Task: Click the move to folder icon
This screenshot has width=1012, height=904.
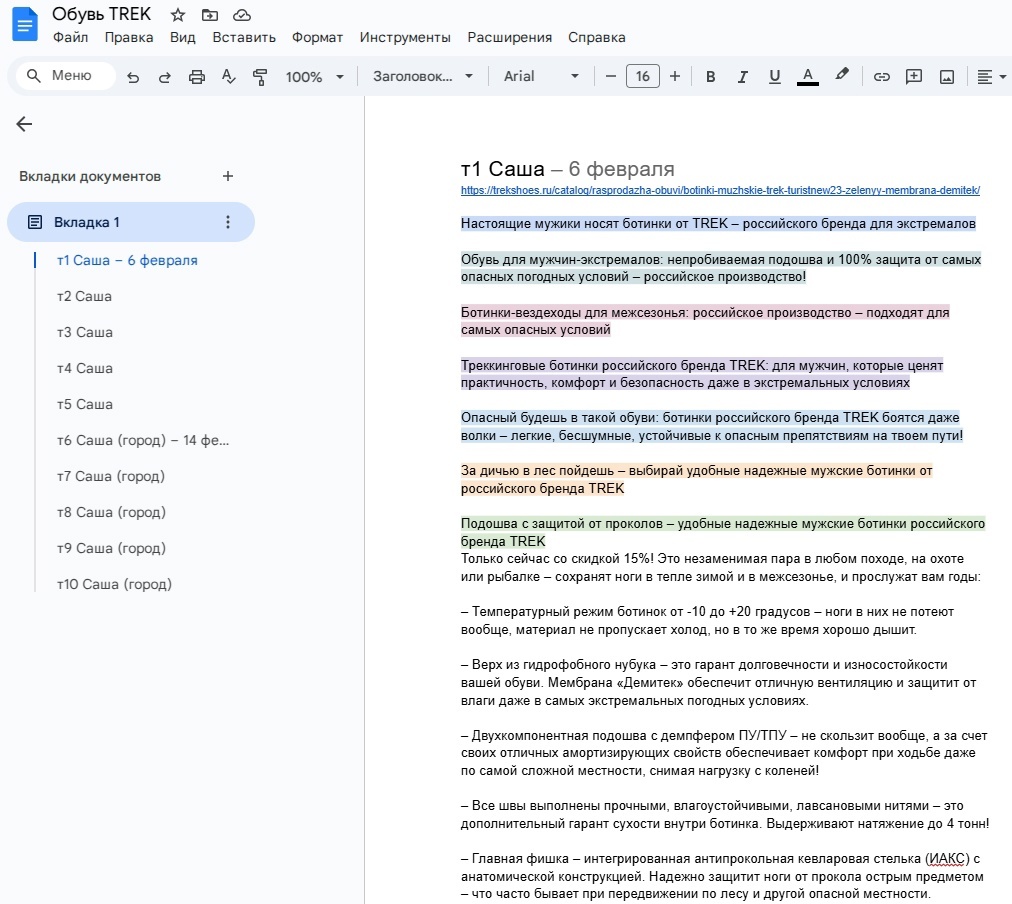Action: pos(210,15)
